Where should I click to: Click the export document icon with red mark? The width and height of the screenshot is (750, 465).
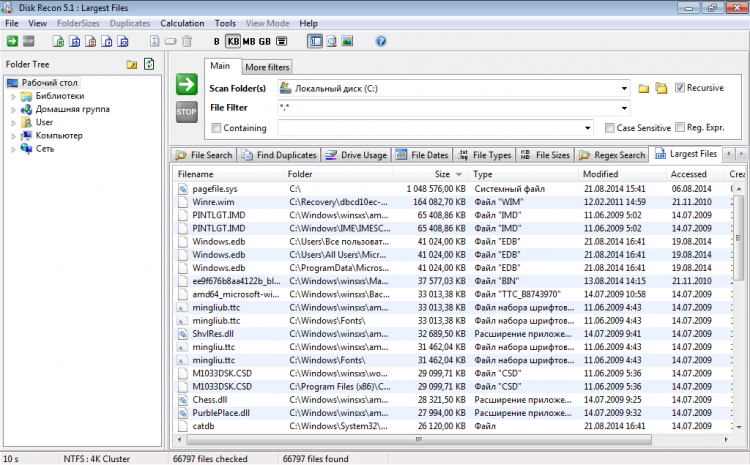pyautogui.click(x=91, y=41)
